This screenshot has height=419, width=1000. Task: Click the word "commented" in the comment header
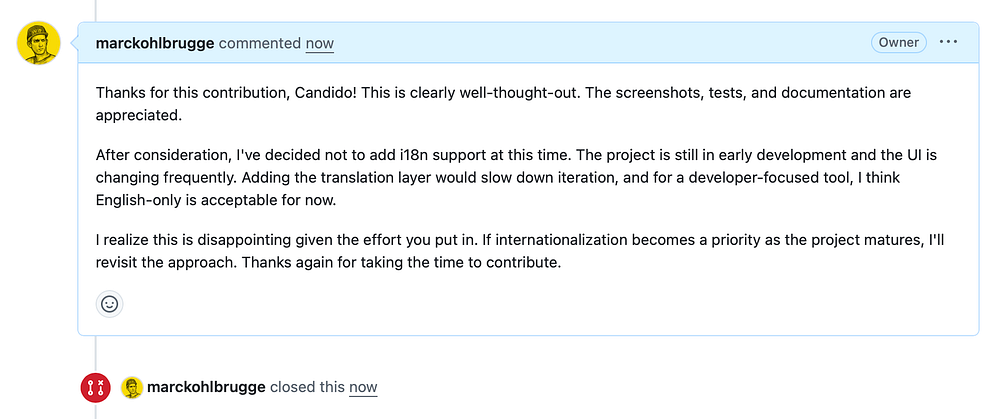(x=260, y=43)
